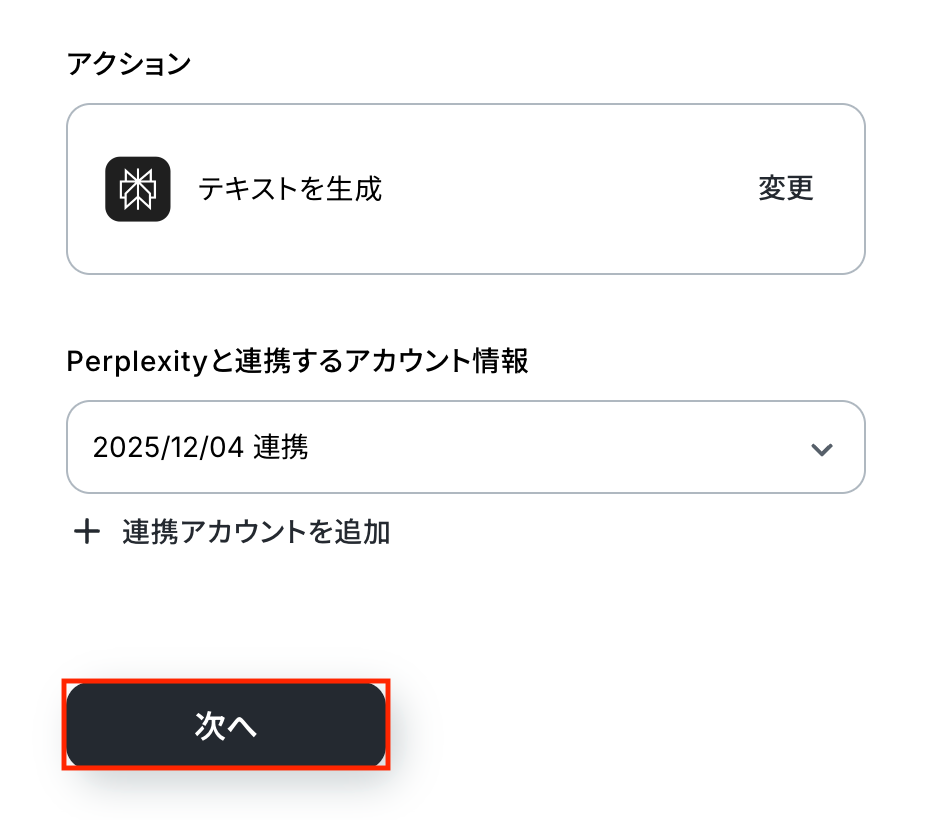Select the 2025/12/04 連携 account entry
This screenshot has width=950, height=820.
click(200, 447)
